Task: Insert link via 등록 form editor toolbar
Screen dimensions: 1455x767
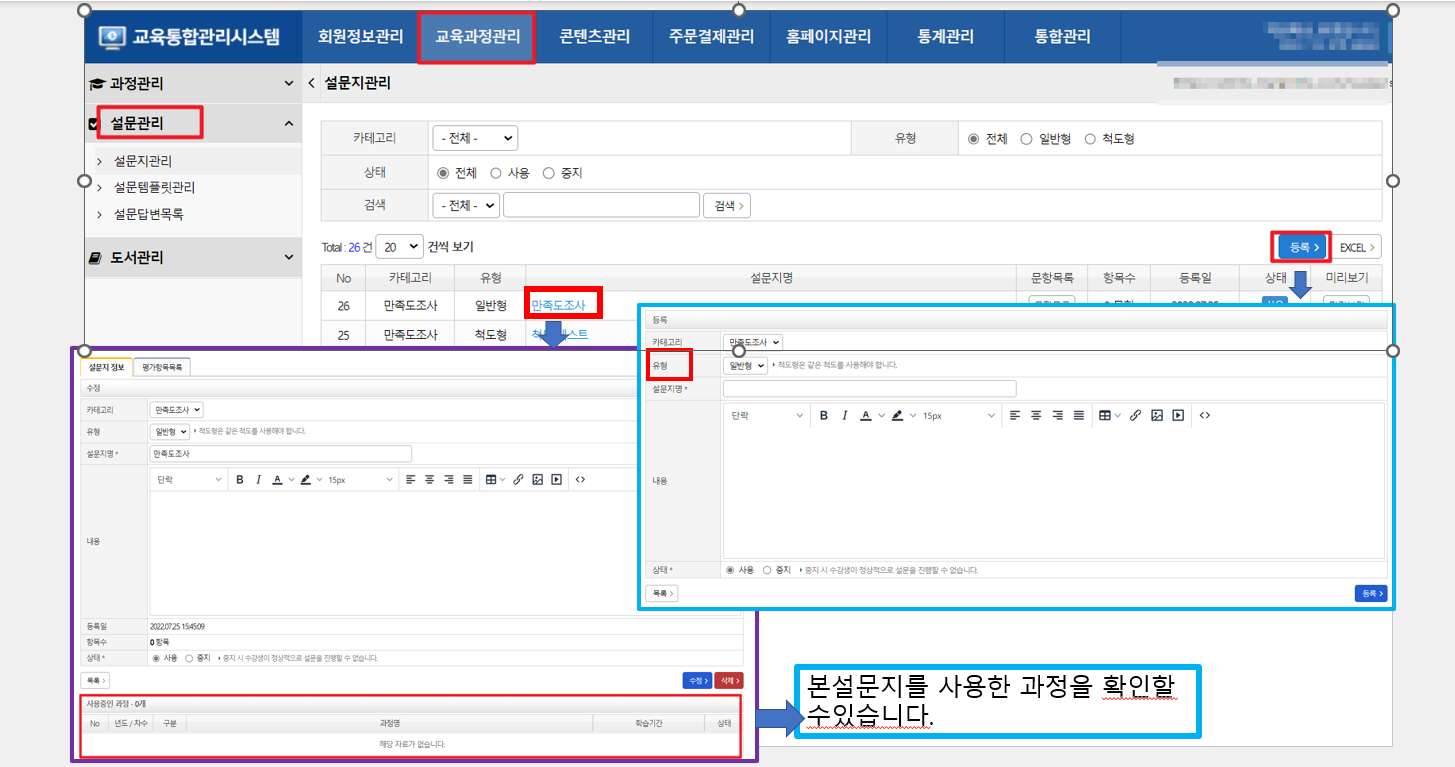Action: click(x=1135, y=416)
